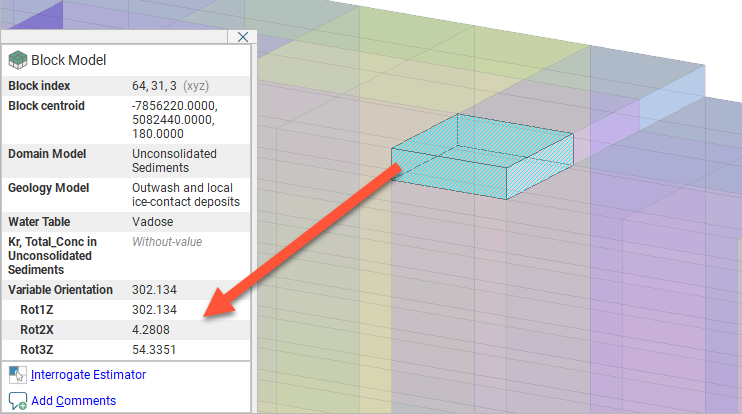Open the Interrogate Estimator link
Viewport: 742px width, 414px height.
(88, 375)
